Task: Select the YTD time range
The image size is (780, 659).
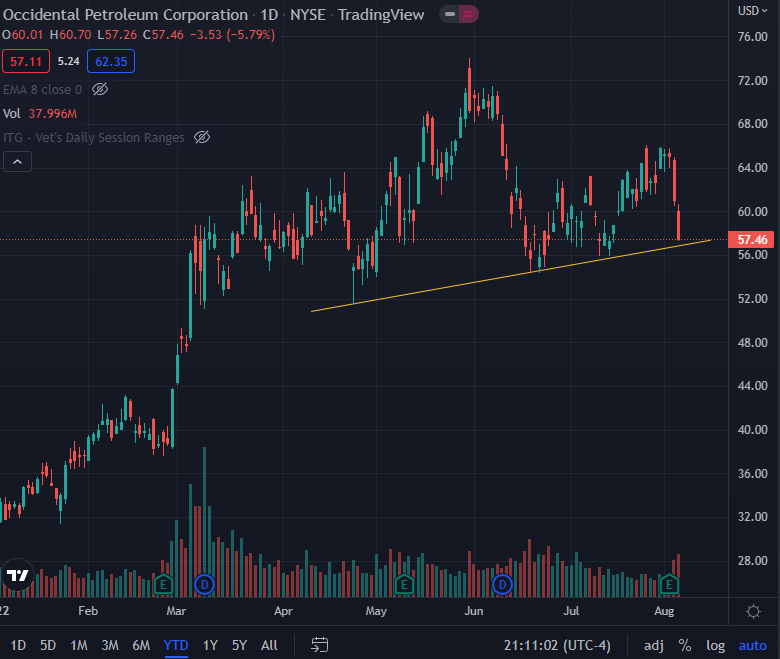Action: (x=176, y=645)
